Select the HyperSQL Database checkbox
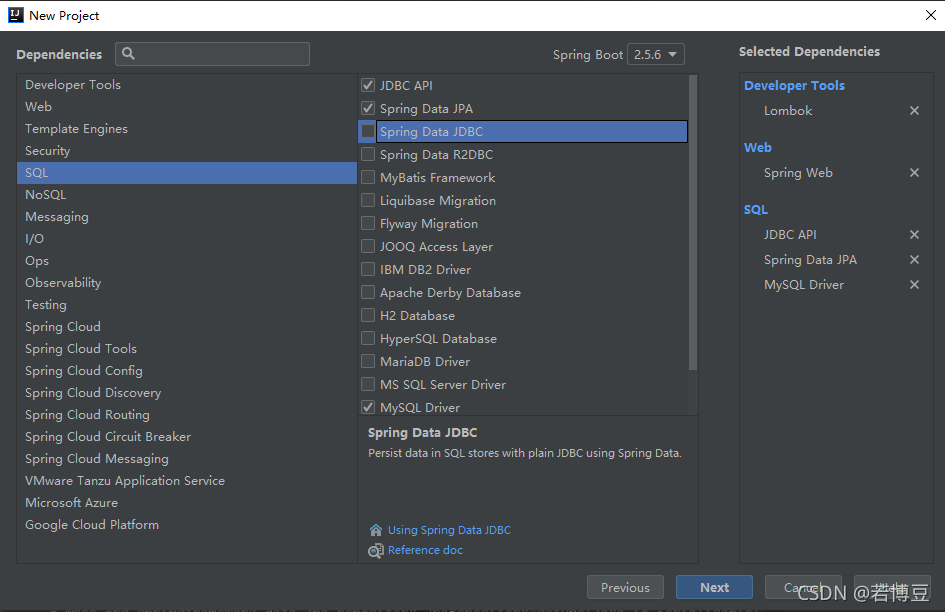This screenshot has width=945, height=612. (368, 338)
